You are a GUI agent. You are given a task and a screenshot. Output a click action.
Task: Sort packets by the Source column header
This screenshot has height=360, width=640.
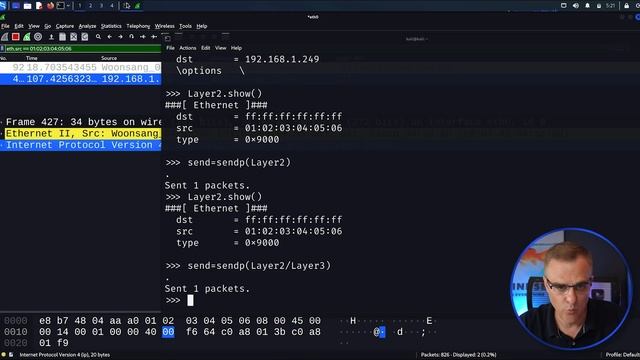(109, 58)
